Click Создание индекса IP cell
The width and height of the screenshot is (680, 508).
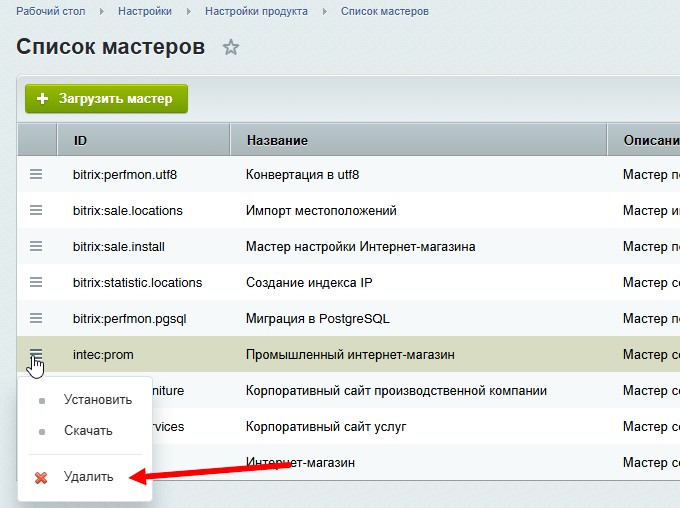[x=309, y=283]
